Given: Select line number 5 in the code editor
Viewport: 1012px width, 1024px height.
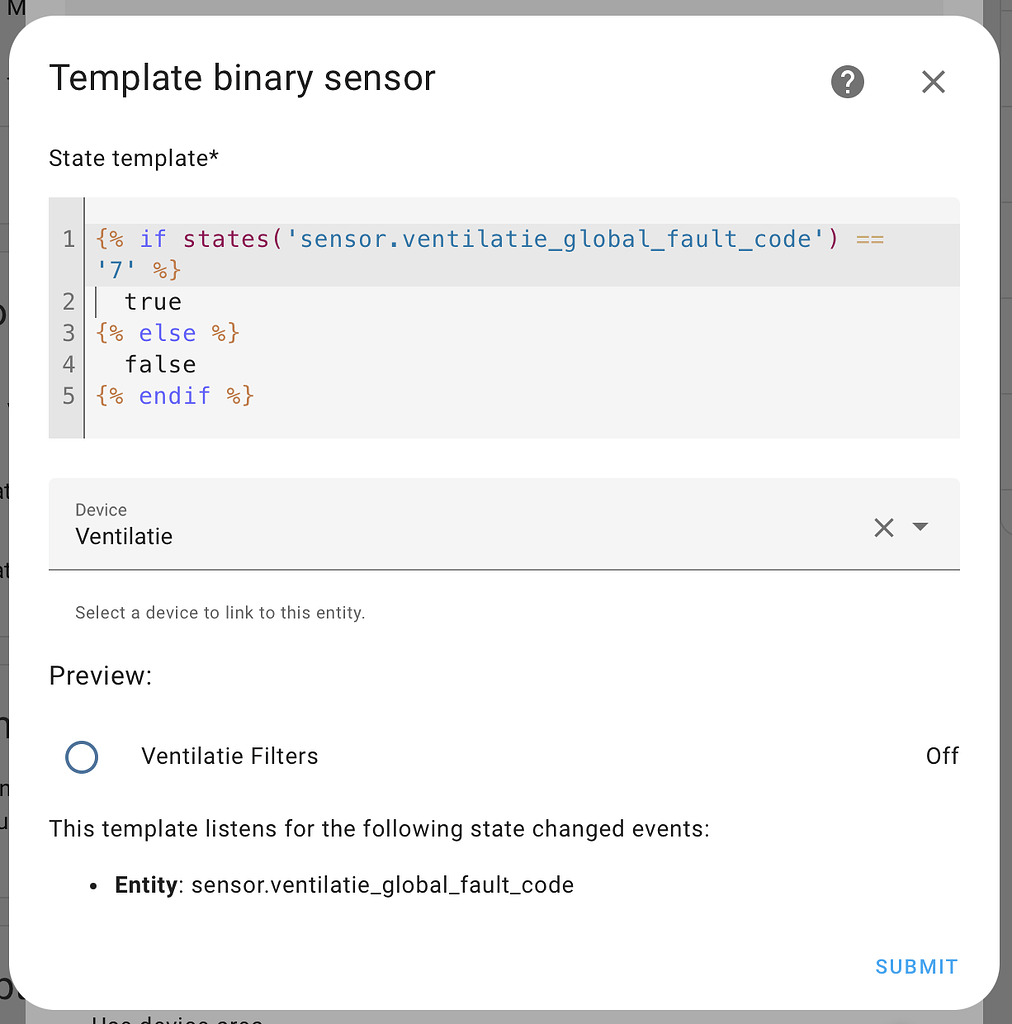Looking at the screenshot, I should point(67,396).
